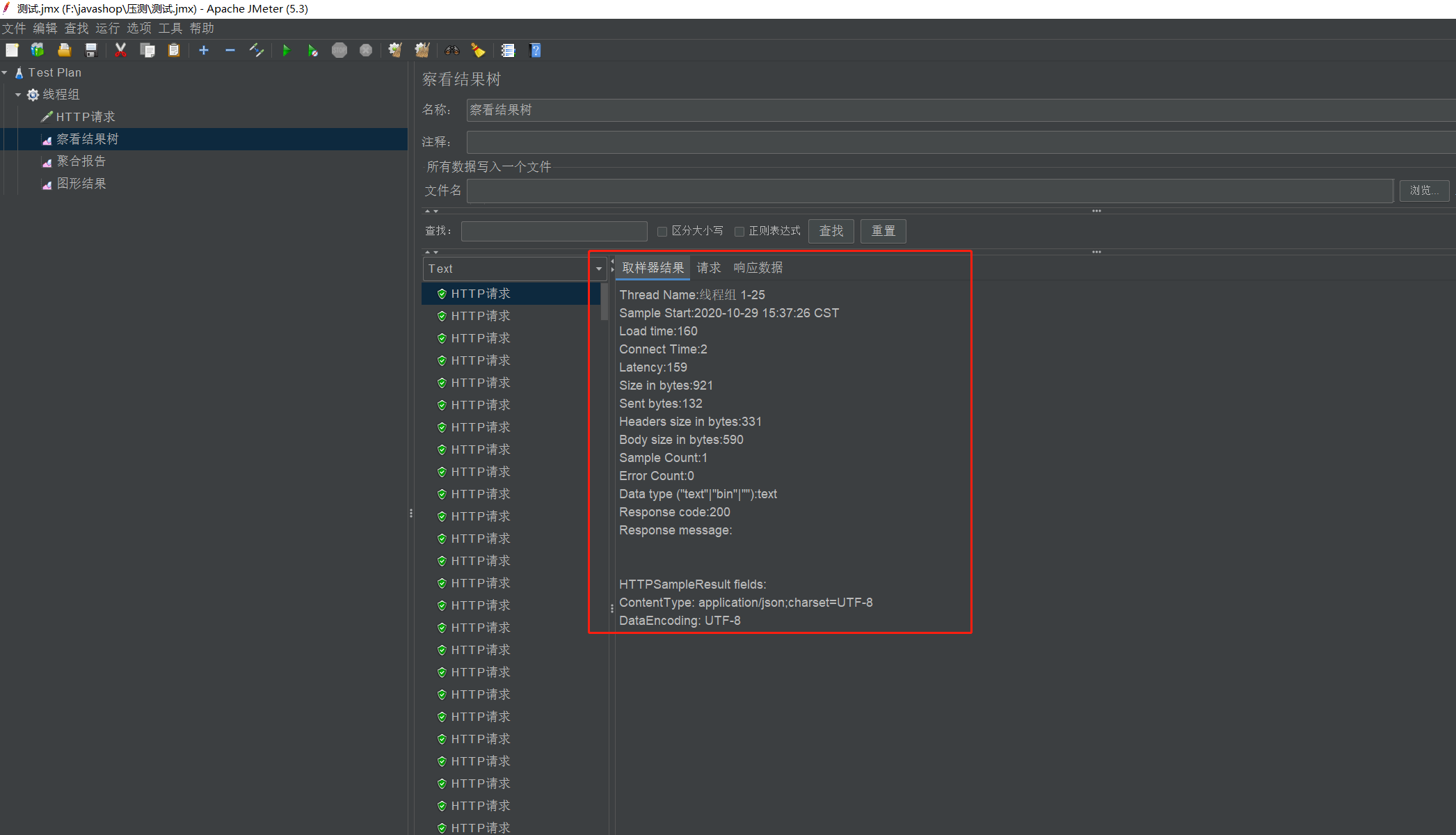Click the gray STOP icon
The width and height of the screenshot is (1456, 835).
coord(339,50)
